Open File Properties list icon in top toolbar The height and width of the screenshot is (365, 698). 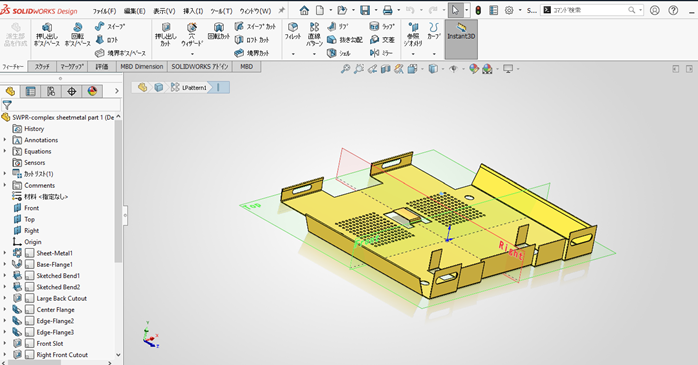pos(493,10)
